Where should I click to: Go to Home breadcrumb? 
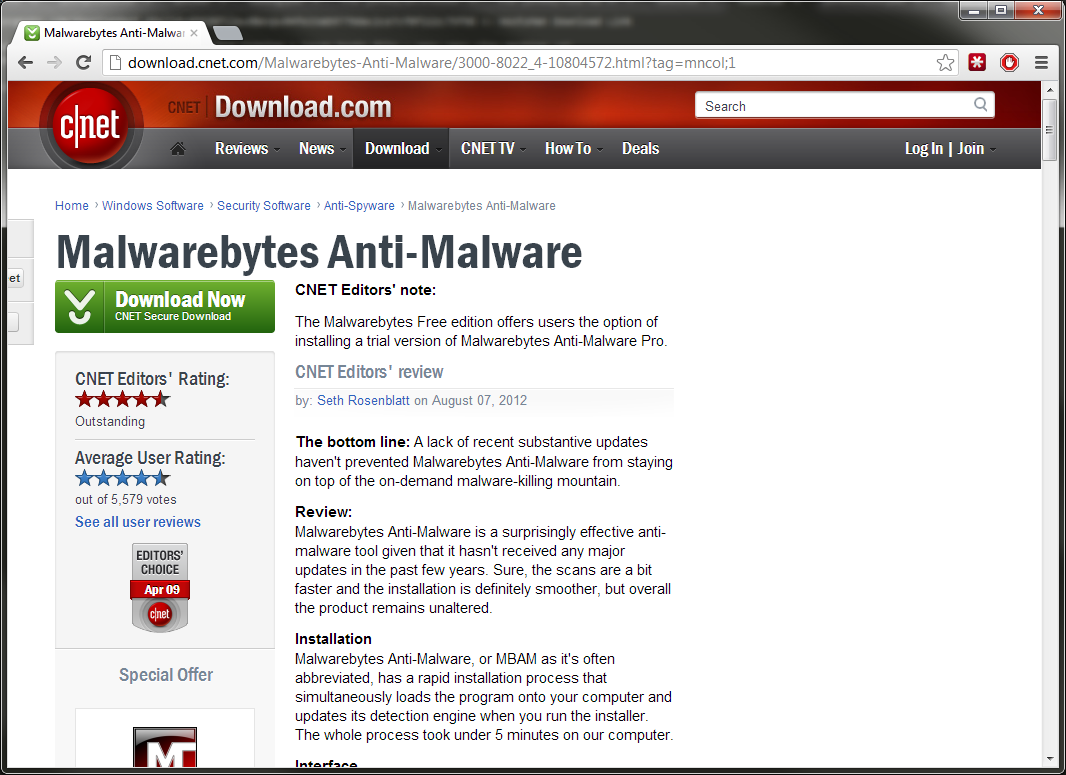tap(71, 205)
